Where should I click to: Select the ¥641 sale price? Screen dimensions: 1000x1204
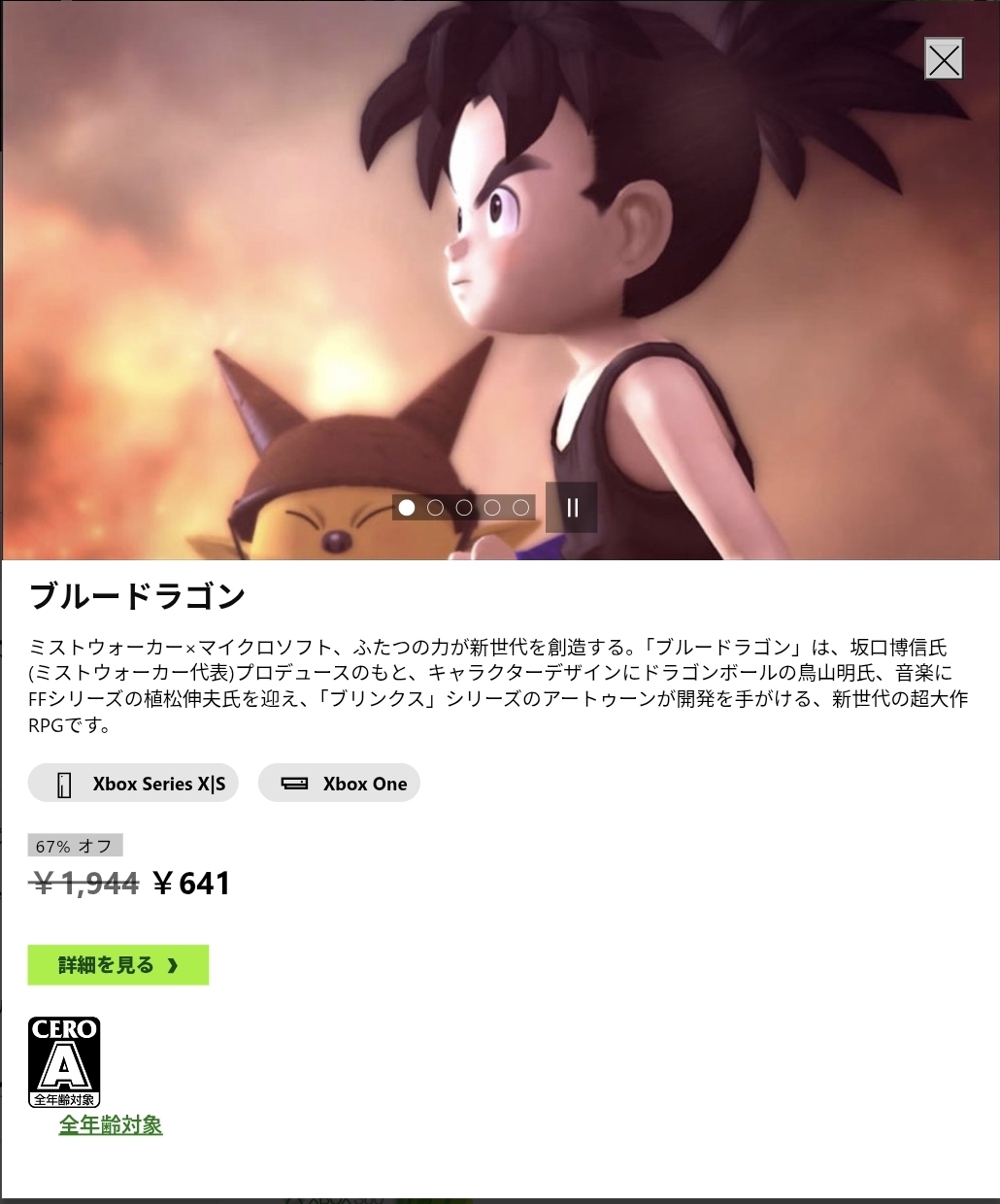coord(192,884)
